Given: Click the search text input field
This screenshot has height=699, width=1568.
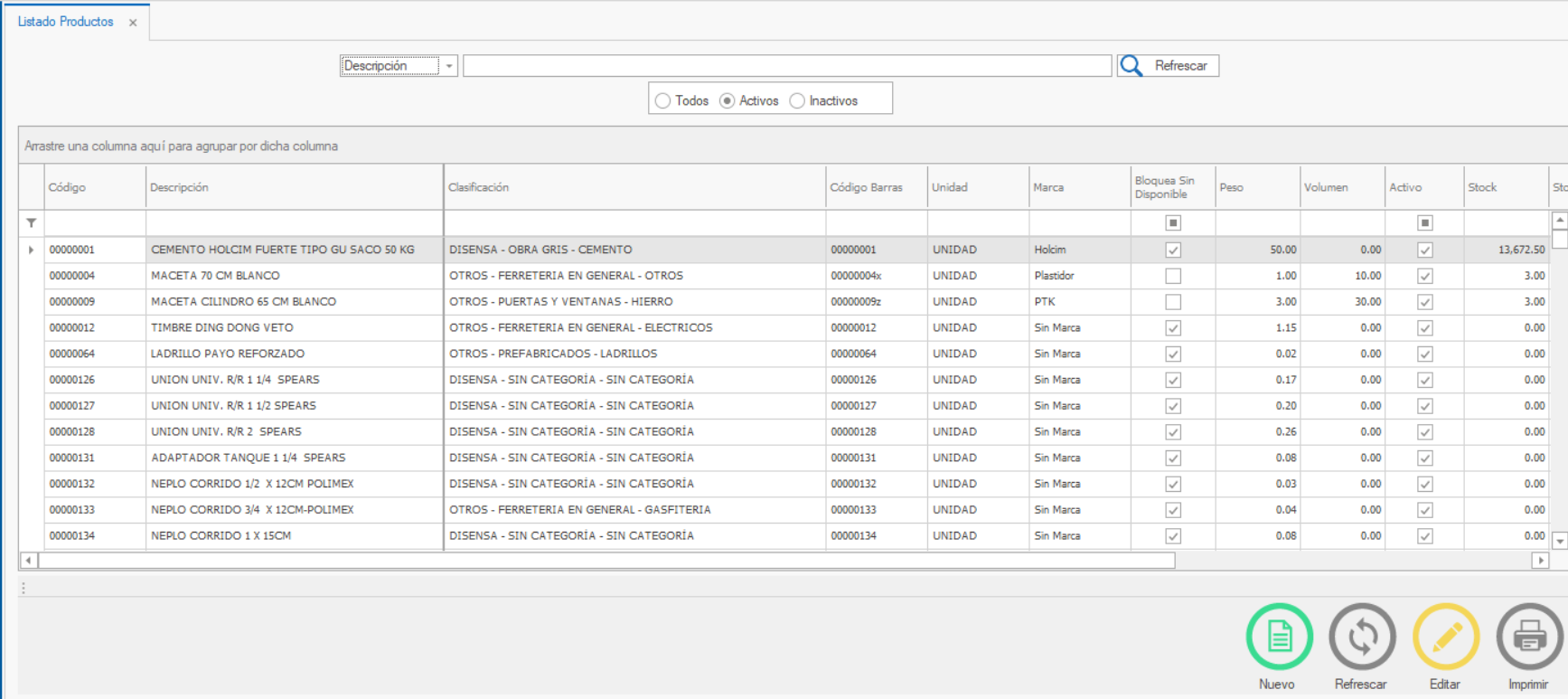Looking at the screenshot, I should [x=786, y=66].
